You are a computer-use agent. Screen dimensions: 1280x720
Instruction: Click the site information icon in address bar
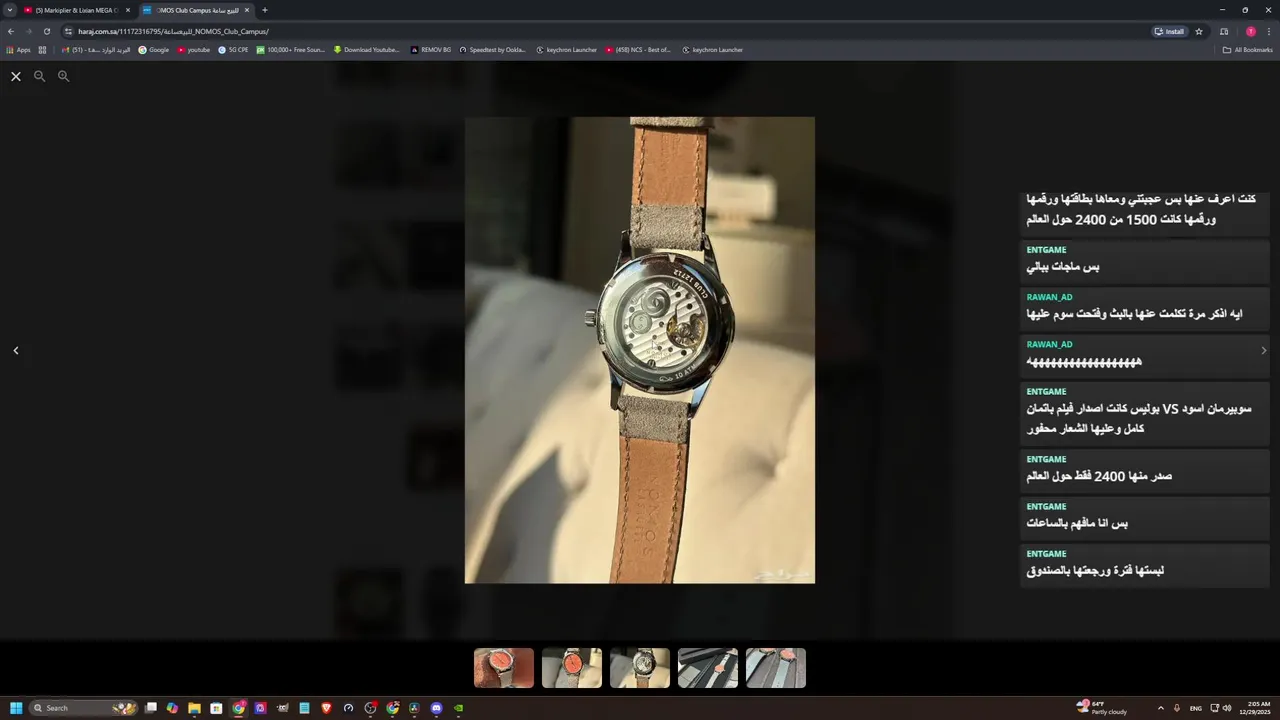(68, 31)
